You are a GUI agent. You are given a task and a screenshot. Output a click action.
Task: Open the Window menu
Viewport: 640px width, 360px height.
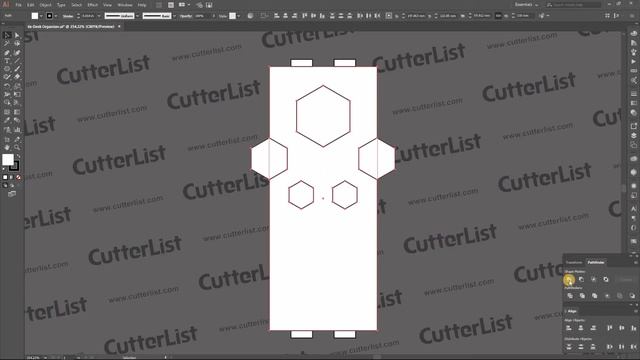125,5
